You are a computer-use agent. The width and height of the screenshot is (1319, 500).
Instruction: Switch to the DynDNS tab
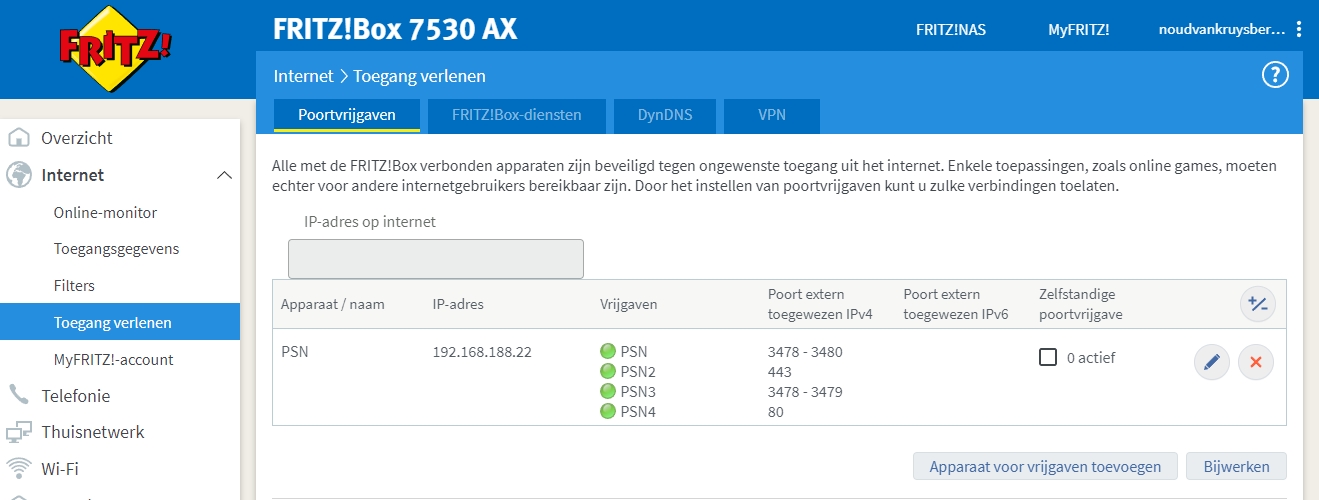pos(664,115)
